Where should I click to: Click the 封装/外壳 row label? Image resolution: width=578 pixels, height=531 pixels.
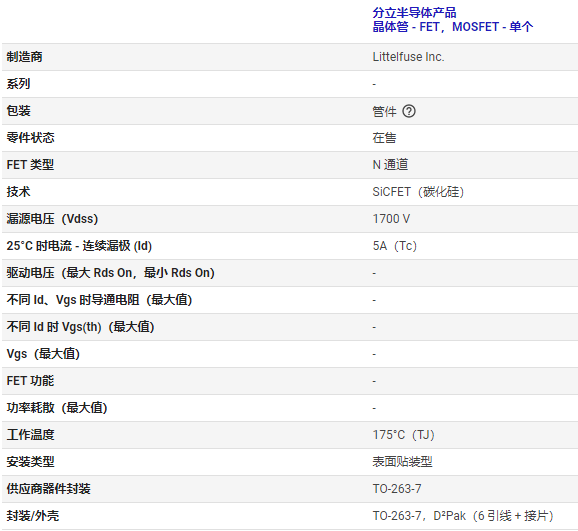click(32, 516)
